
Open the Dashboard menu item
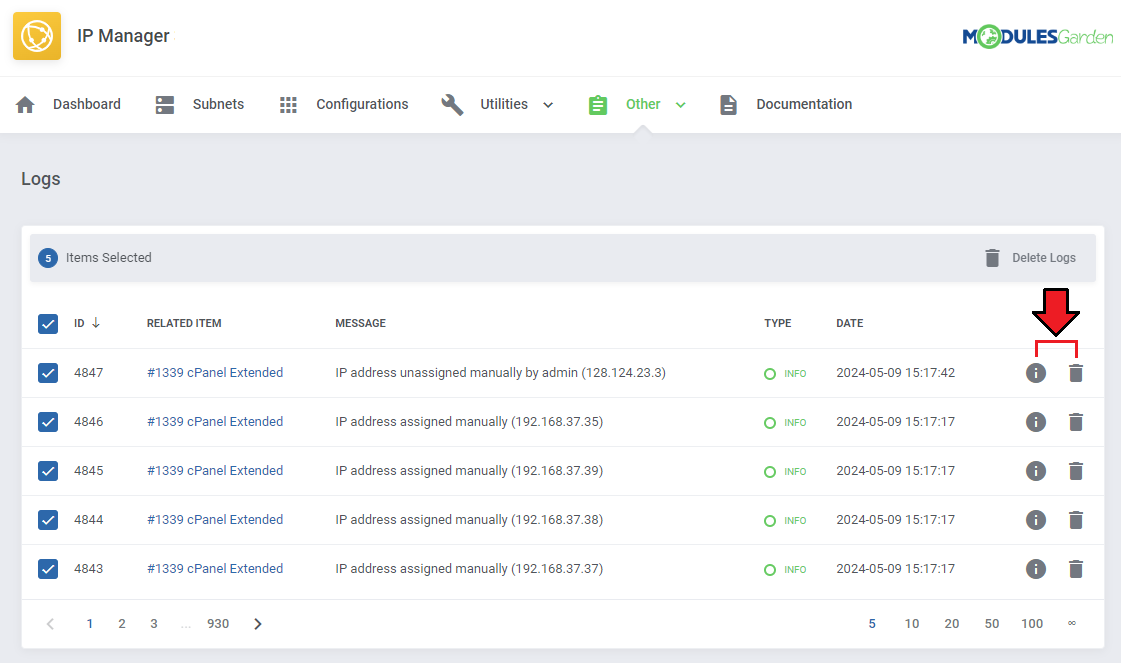coord(87,104)
